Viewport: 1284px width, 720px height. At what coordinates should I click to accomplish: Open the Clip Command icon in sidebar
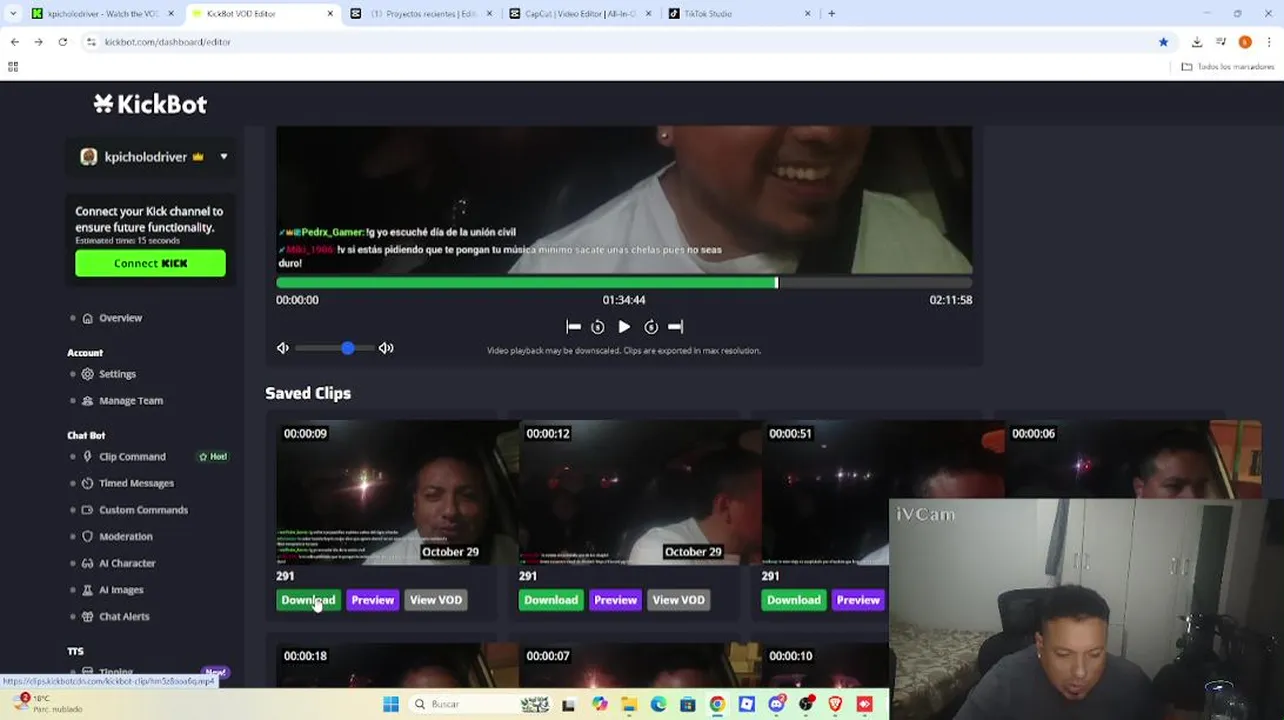(x=88, y=457)
